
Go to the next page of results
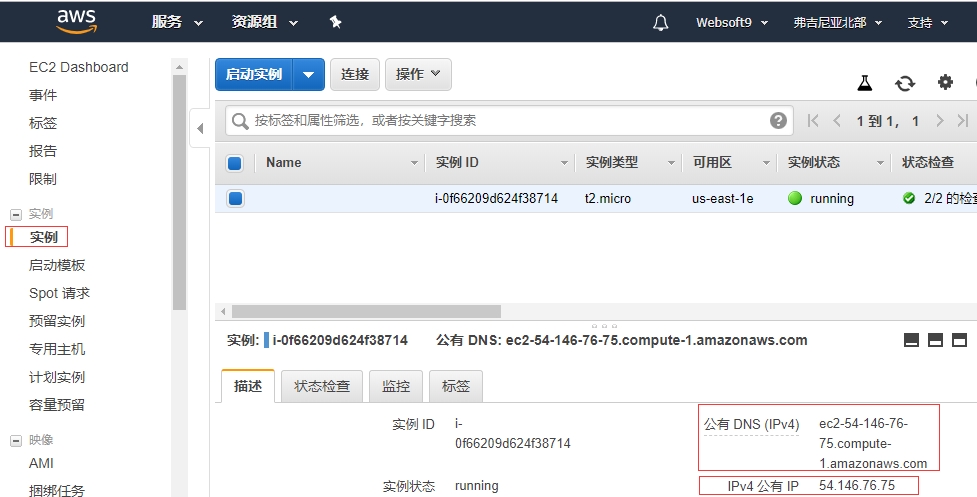[939, 121]
